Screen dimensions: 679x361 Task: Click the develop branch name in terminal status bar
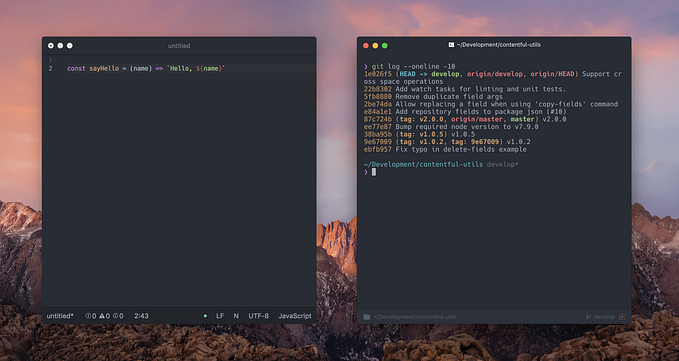click(604, 317)
